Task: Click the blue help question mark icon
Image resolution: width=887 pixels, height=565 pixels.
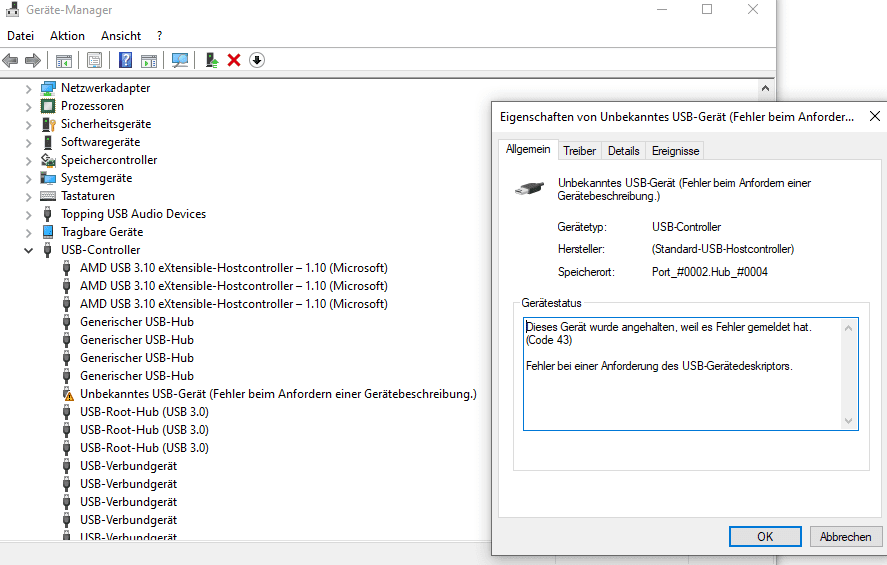Action: [126, 60]
